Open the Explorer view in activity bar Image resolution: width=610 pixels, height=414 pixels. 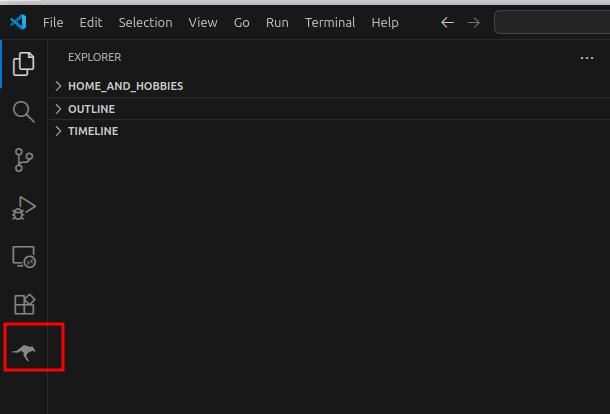23,64
